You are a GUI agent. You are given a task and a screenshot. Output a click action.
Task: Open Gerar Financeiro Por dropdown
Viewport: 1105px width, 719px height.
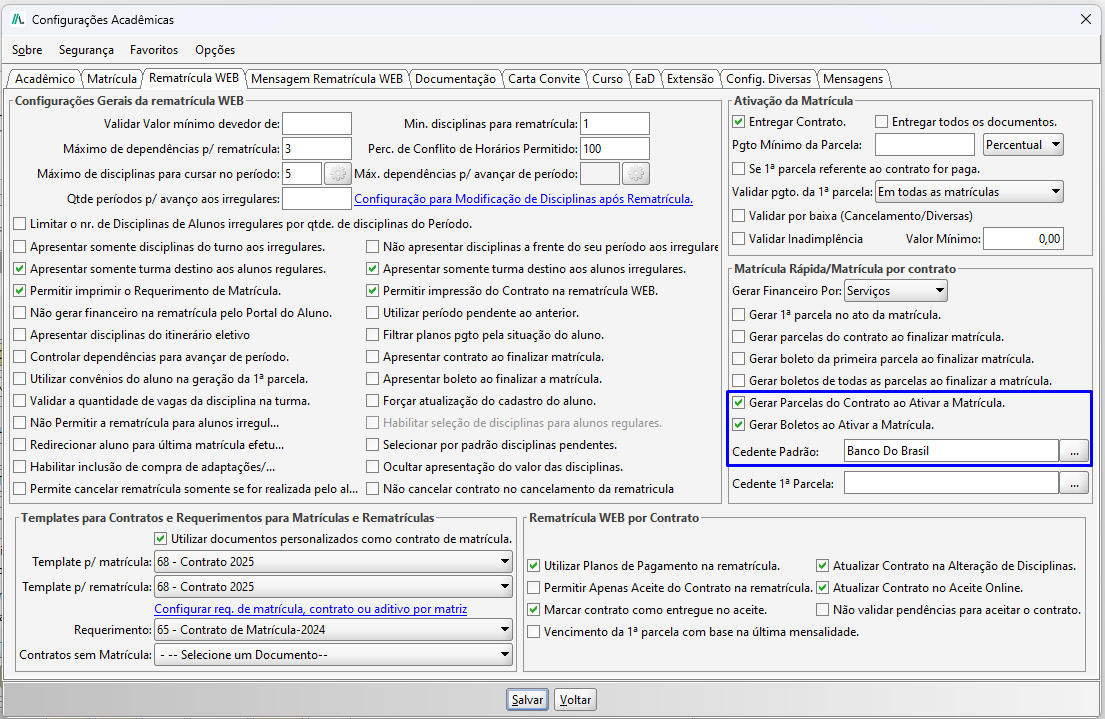(896, 291)
